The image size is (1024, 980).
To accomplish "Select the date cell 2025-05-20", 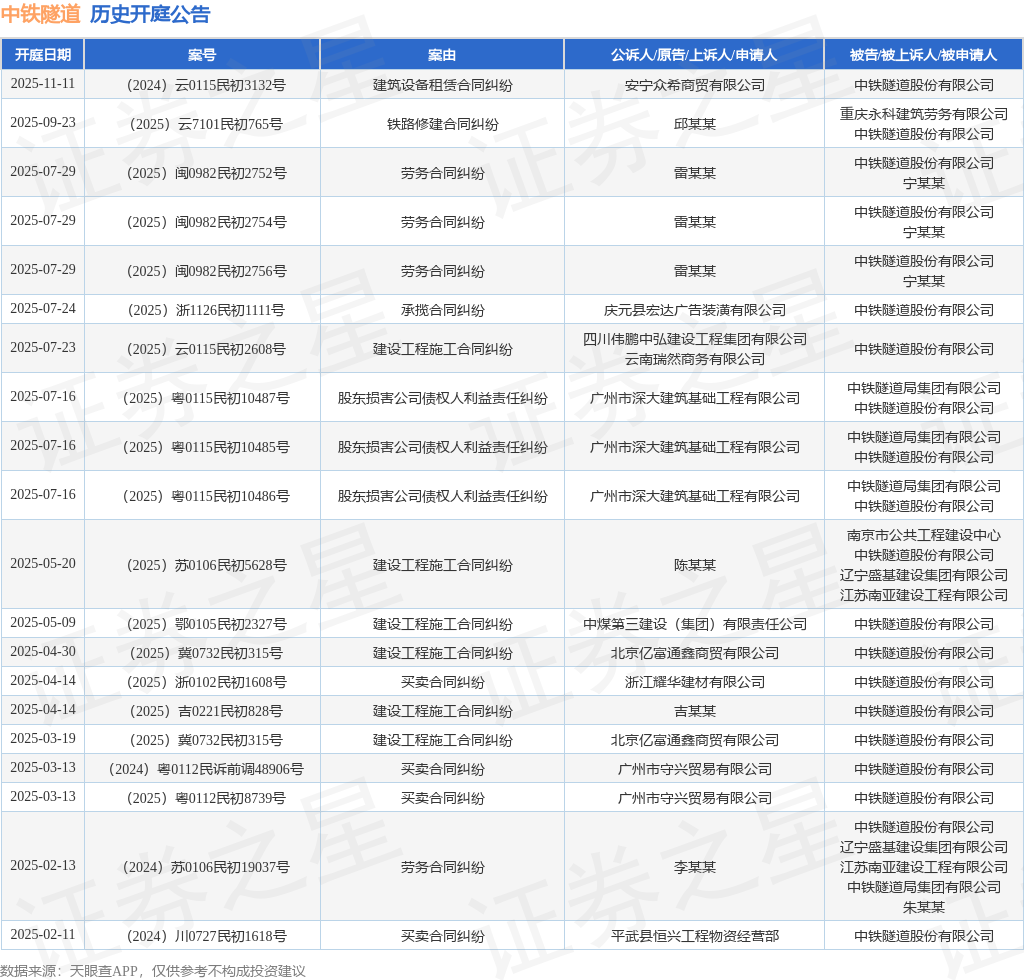I will point(42,564).
